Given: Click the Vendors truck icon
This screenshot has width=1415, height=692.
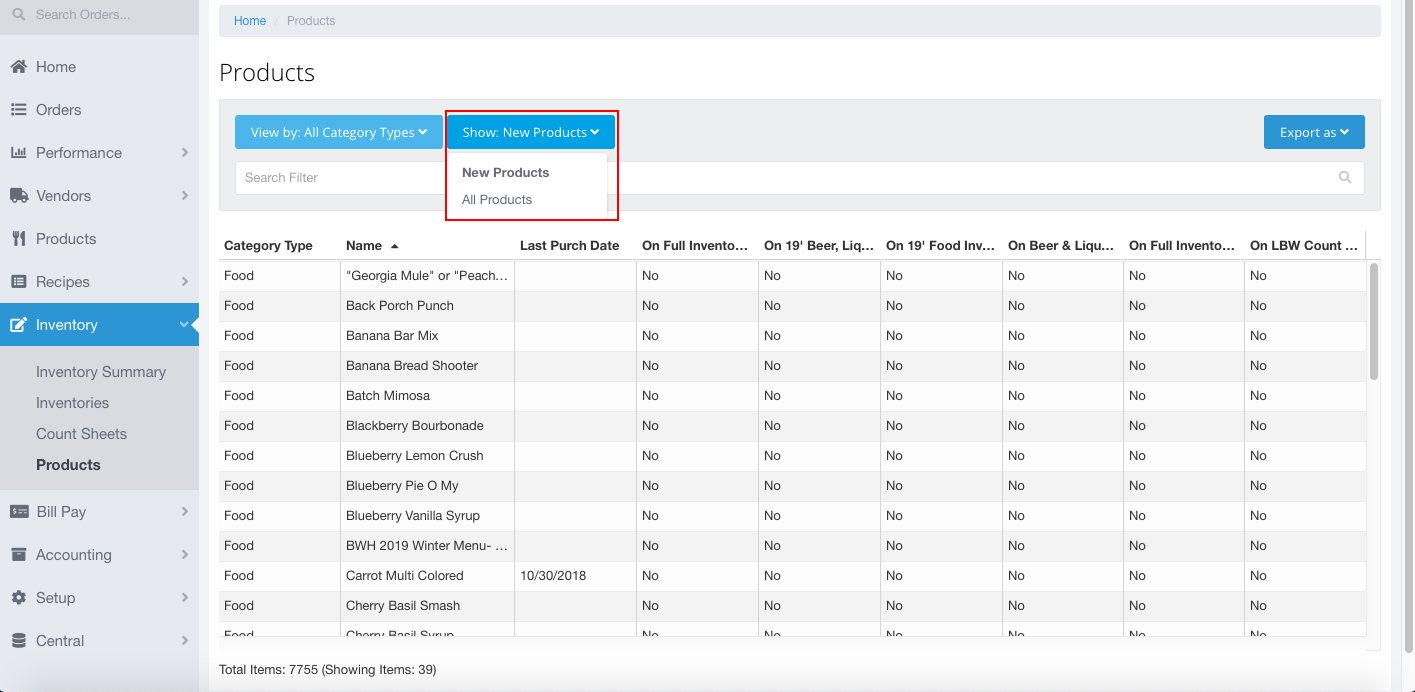Looking at the screenshot, I should click(18, 196).
